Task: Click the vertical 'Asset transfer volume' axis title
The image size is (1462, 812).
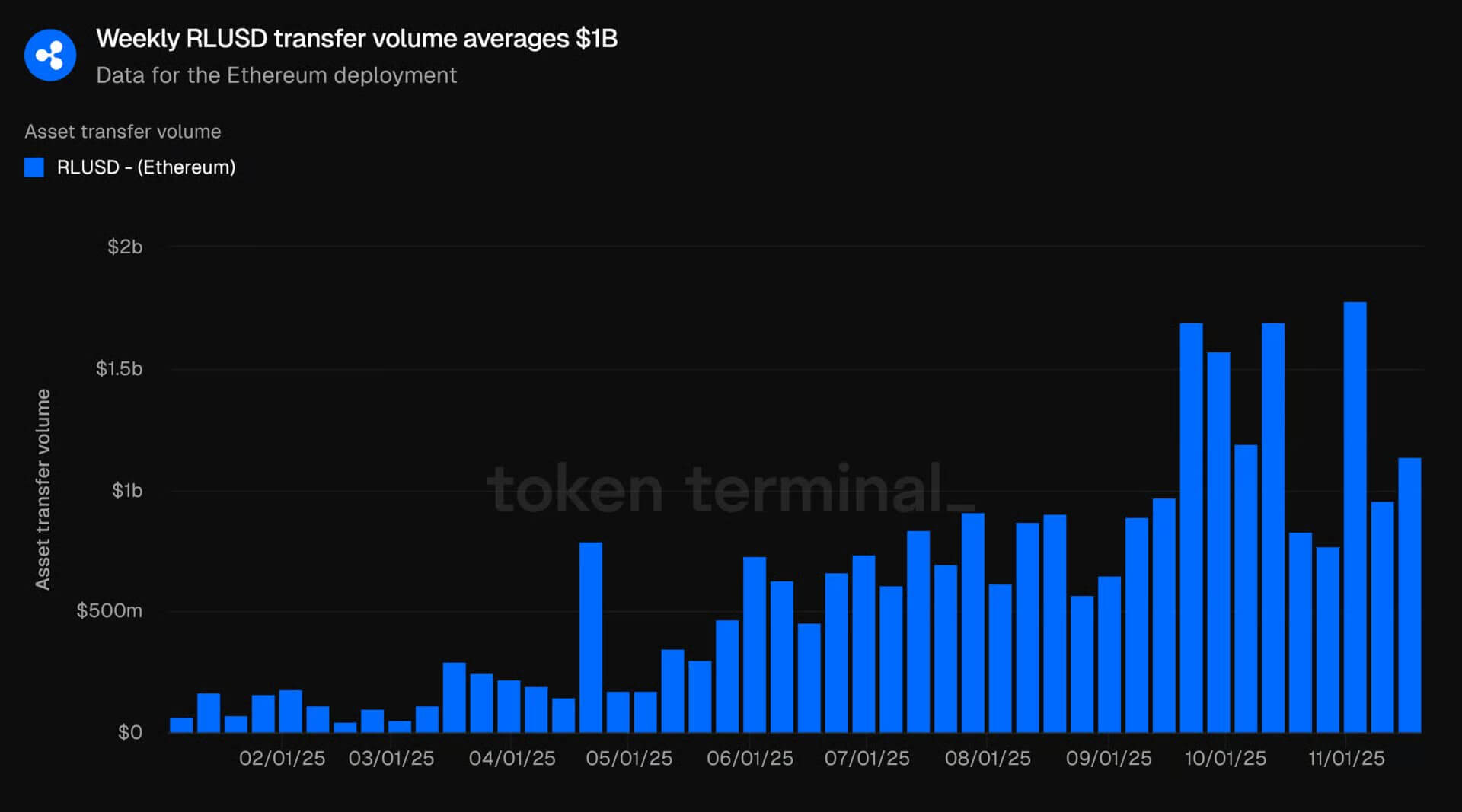Action: pyautogui.click(x=43, y=489)
